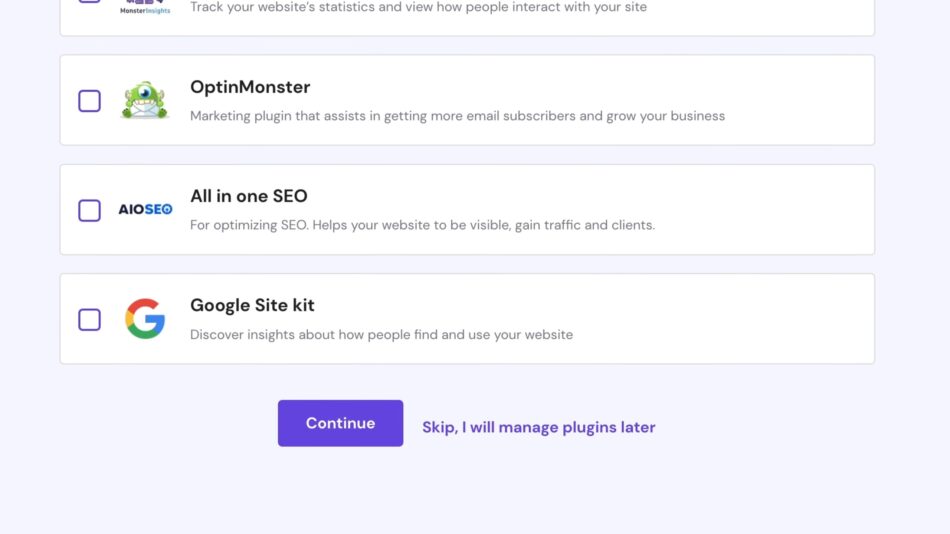The image size is (950, 534).
Task: Click the 'For optimizing SEO' description text
Action: [x=422, y=225]
